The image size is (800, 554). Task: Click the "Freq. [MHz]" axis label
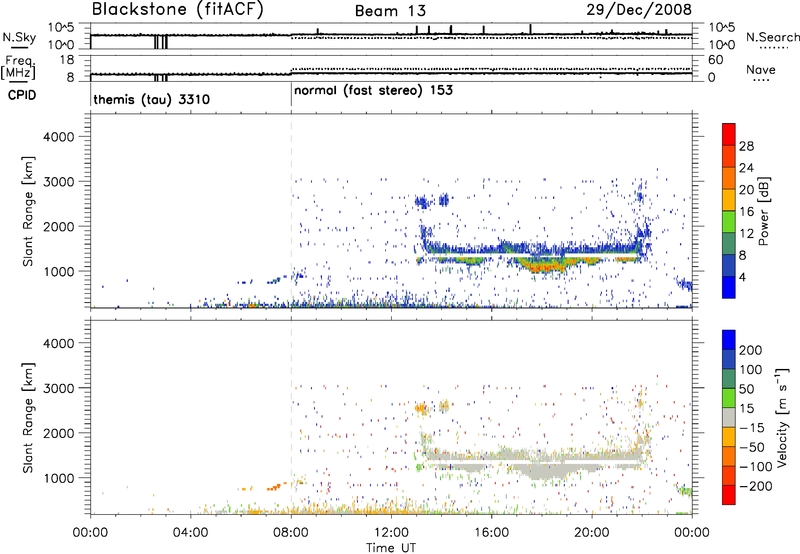[18, 67]
